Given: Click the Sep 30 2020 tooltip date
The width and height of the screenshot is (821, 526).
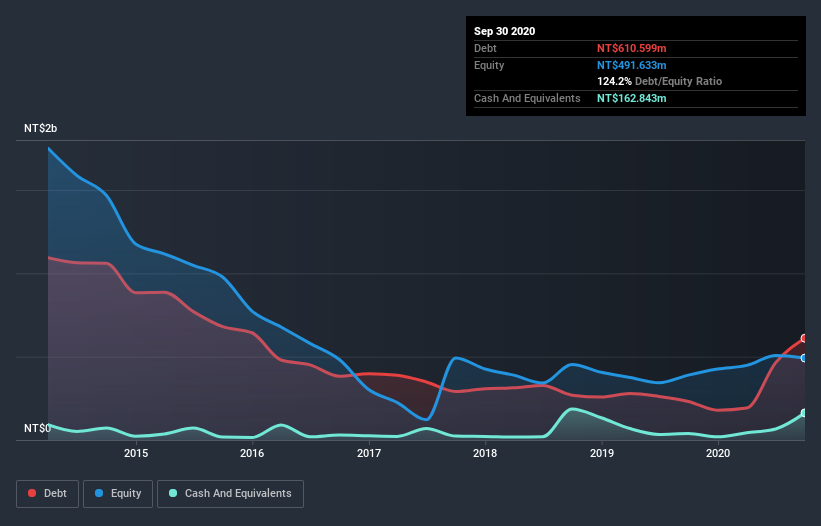Looking at the screenshot, I should [504, 31].
